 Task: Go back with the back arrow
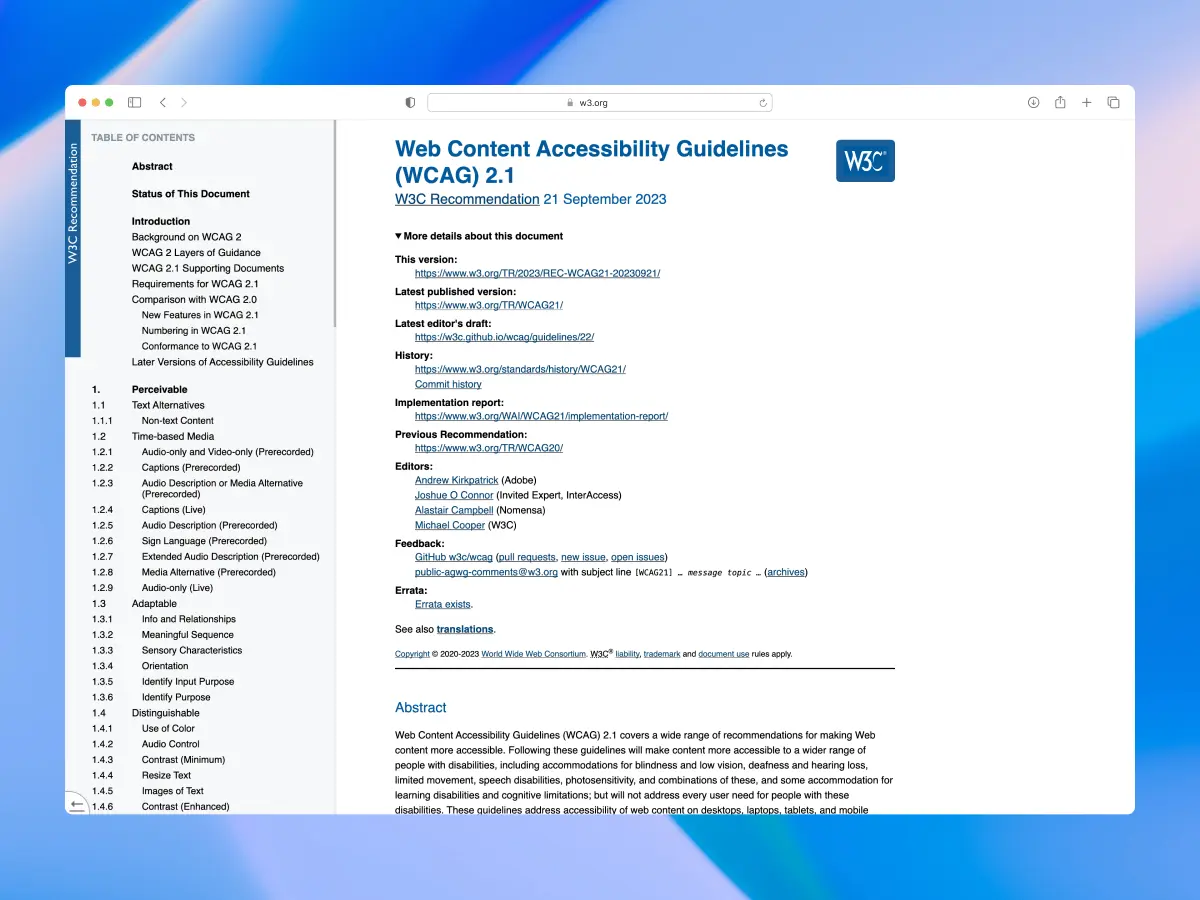pyautogui.click(x=163, y=102)
